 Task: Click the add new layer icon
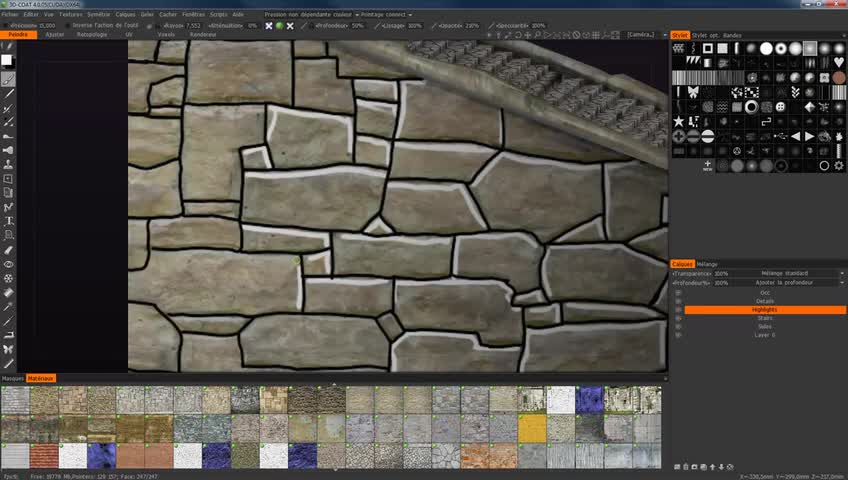tap(677, 467)
